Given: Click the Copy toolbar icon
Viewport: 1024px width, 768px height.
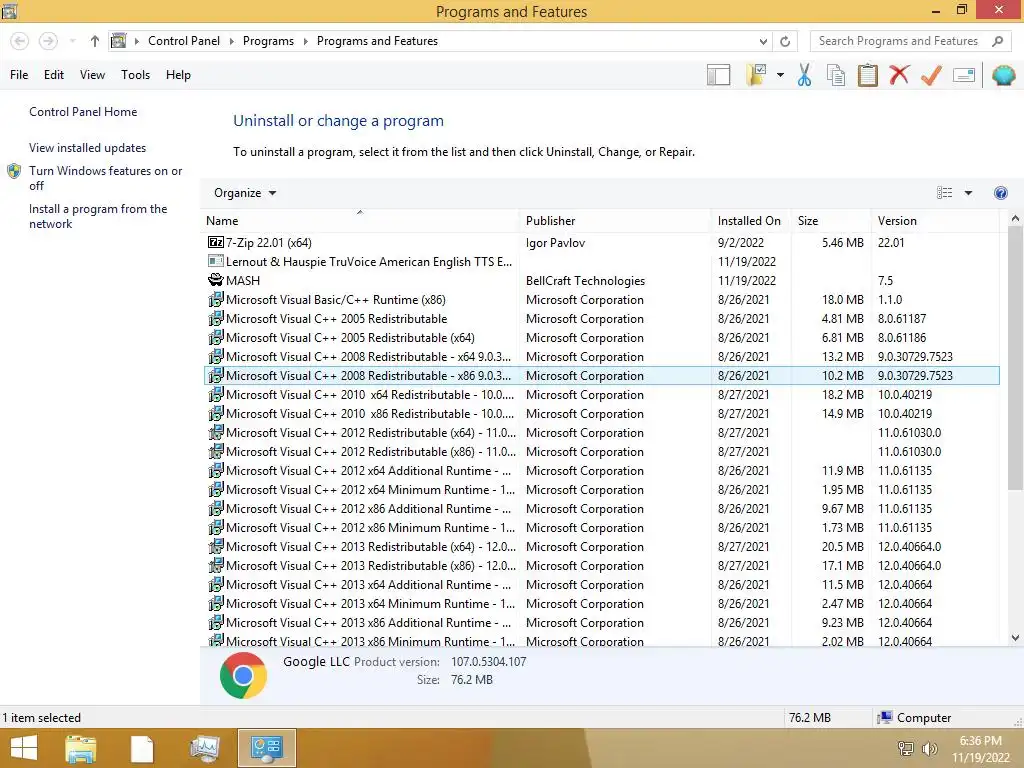Looking at the screenshot, I should [836, 75].
